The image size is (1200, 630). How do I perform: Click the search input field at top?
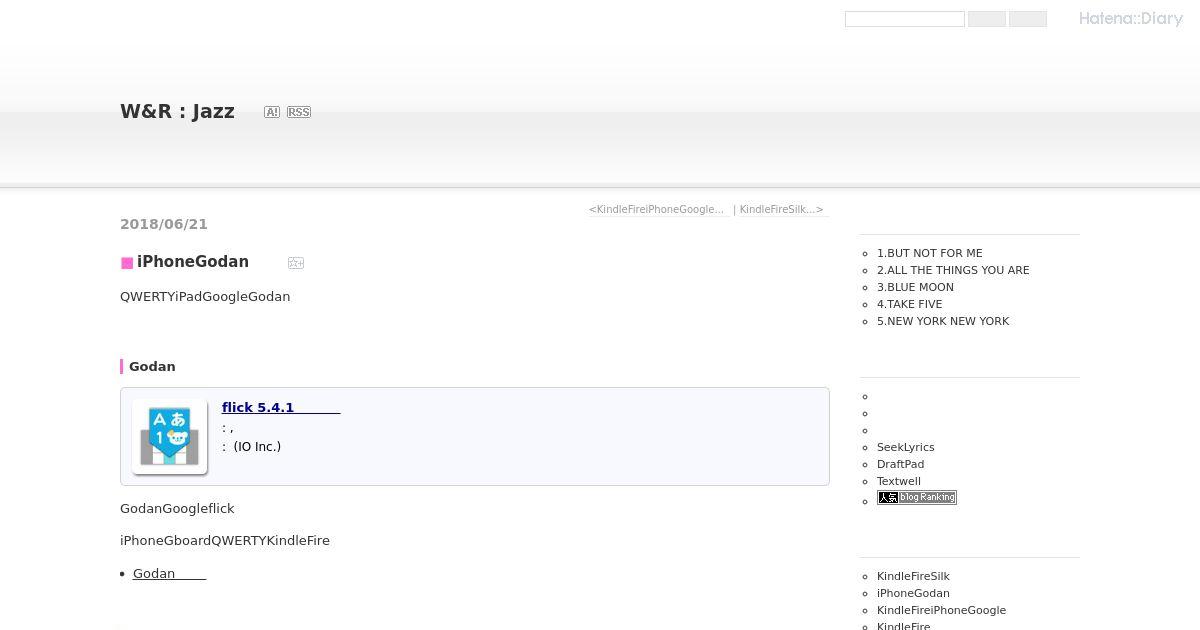click(905, 19)
